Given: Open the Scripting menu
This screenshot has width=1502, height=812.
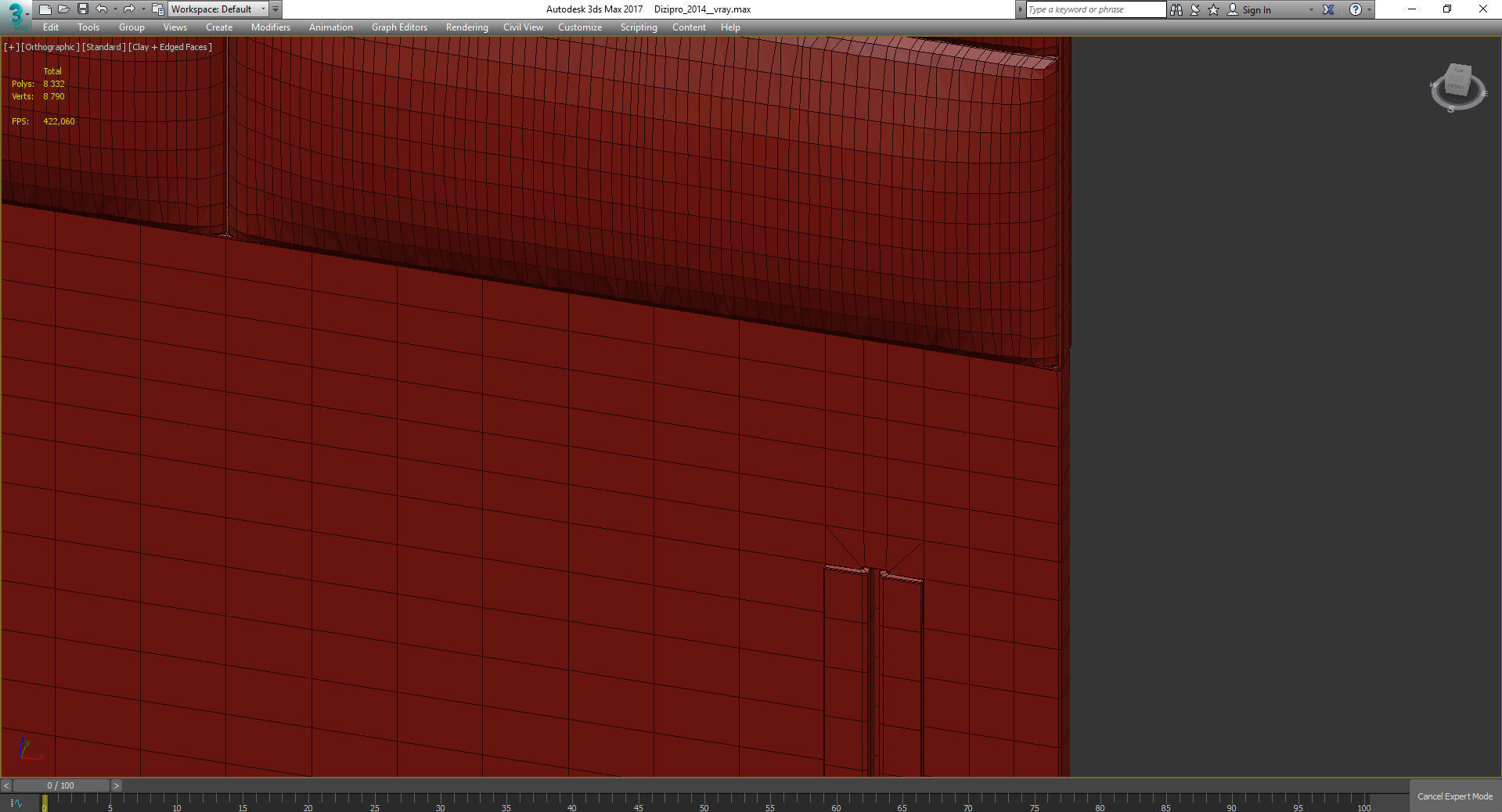Looking at the screenshot, I should [x=639, y=27].
